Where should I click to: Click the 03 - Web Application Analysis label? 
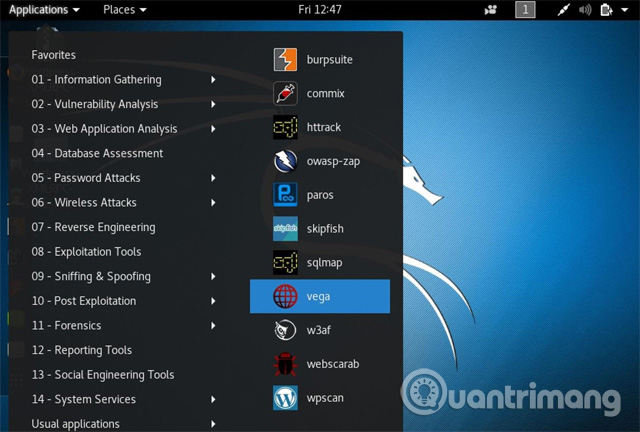point(104,129)
